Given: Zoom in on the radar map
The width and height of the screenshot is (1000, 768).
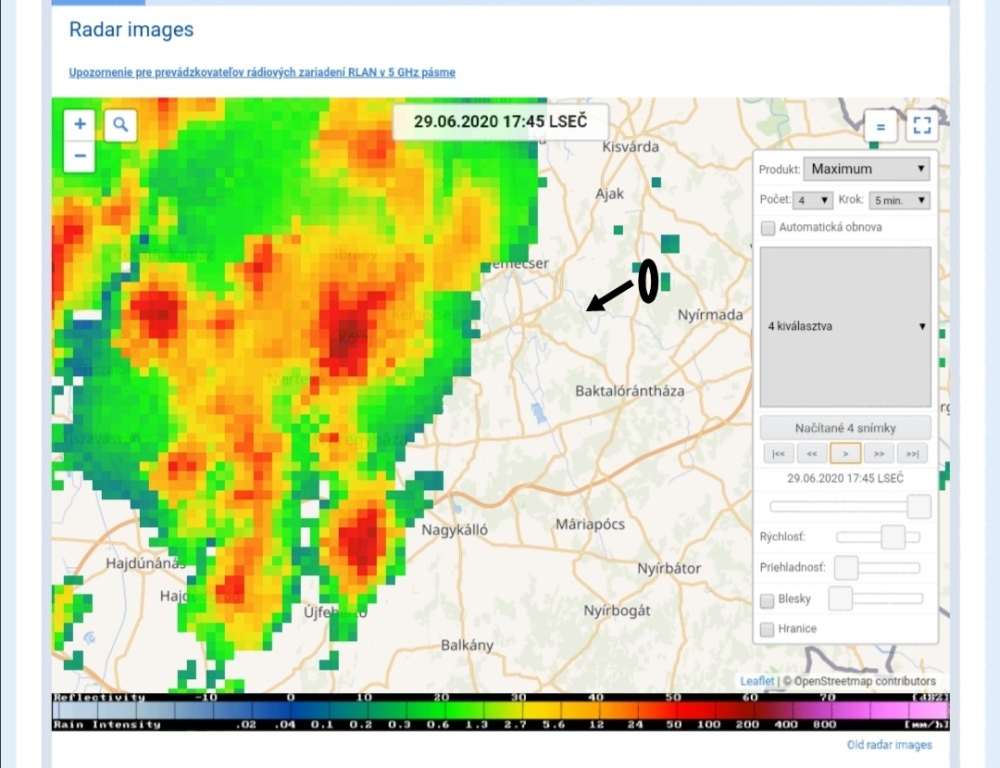Looking at the screenshot, I should click(x=80, y=125).
